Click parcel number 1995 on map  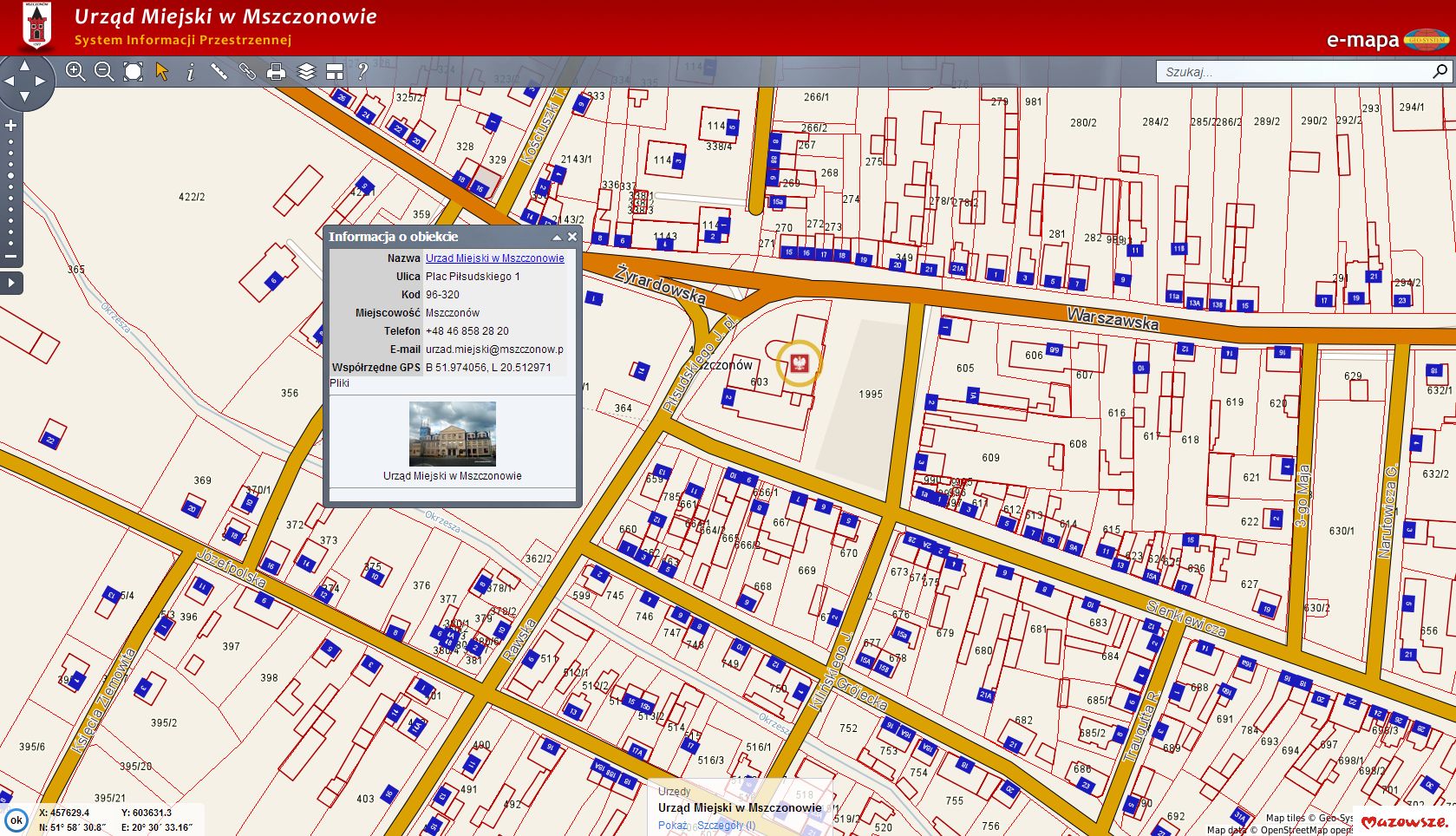[871, 395]
